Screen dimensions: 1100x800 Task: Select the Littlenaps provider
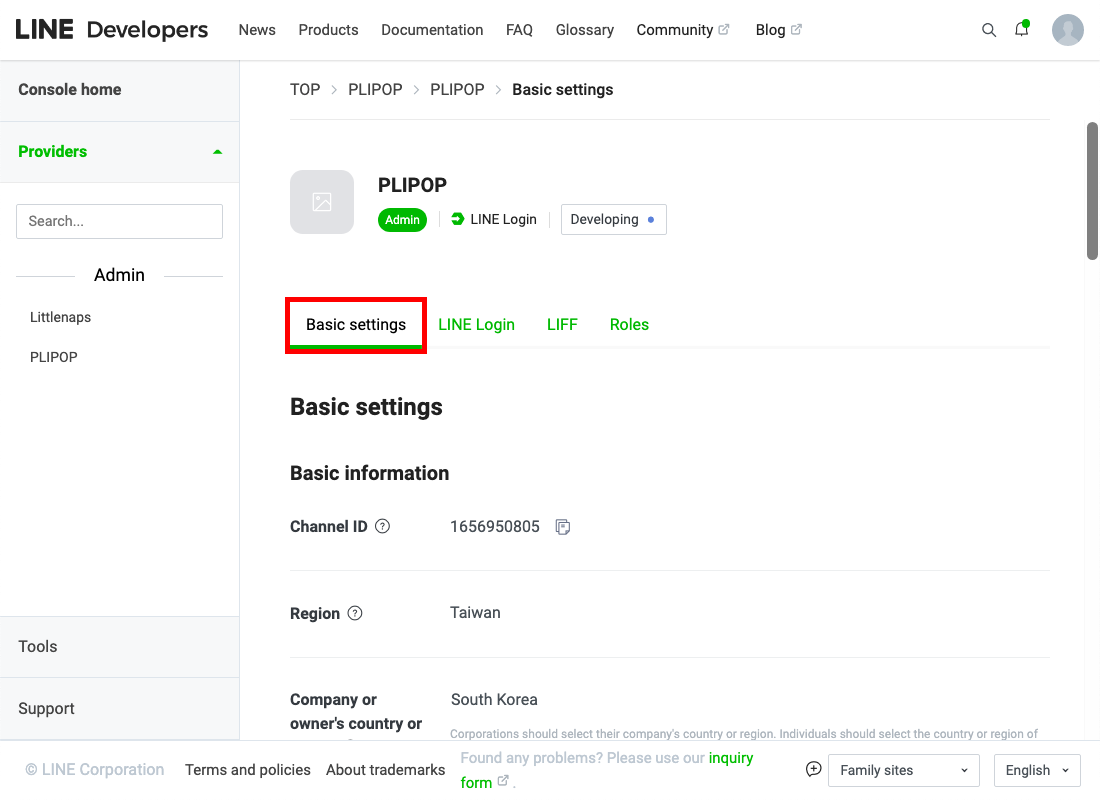point(60,317)
